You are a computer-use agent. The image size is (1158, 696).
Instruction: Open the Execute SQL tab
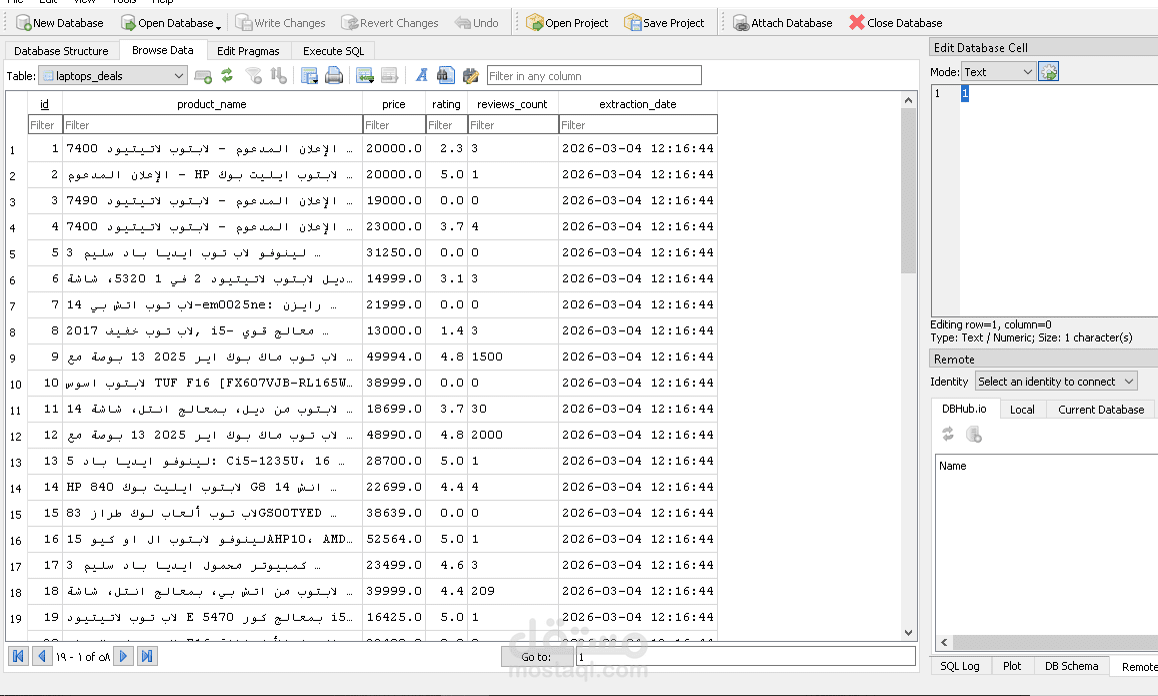[334, 51]
